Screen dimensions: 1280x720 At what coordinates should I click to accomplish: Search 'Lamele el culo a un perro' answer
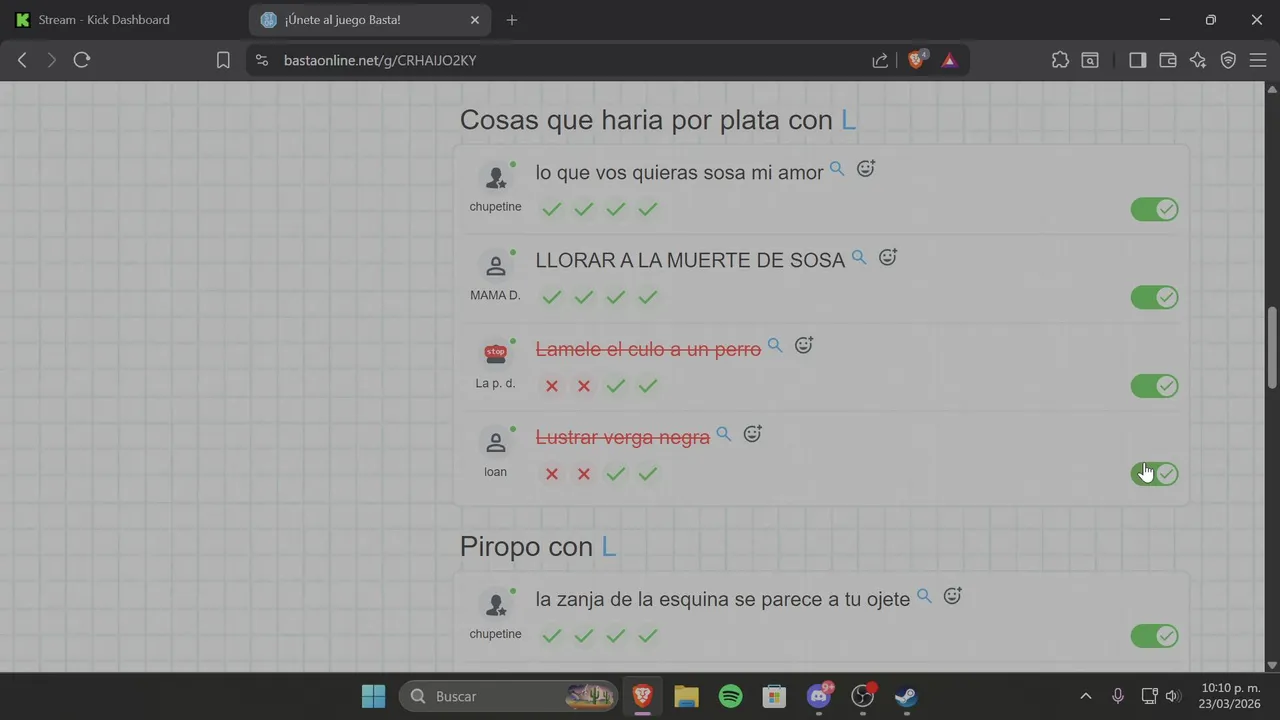click(775, 346)
